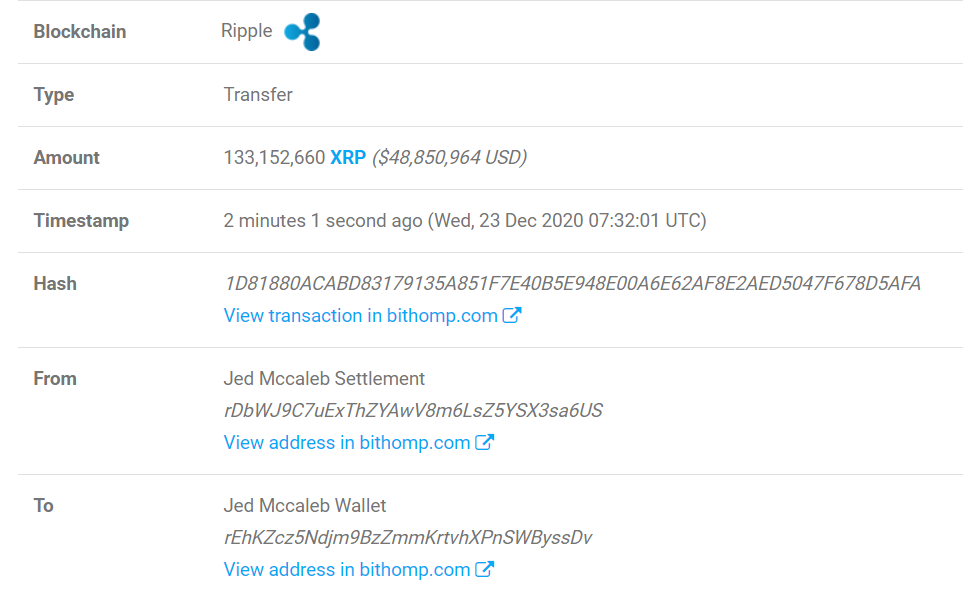Open "View transaction in bithomp.com" link text

point(360,316)
